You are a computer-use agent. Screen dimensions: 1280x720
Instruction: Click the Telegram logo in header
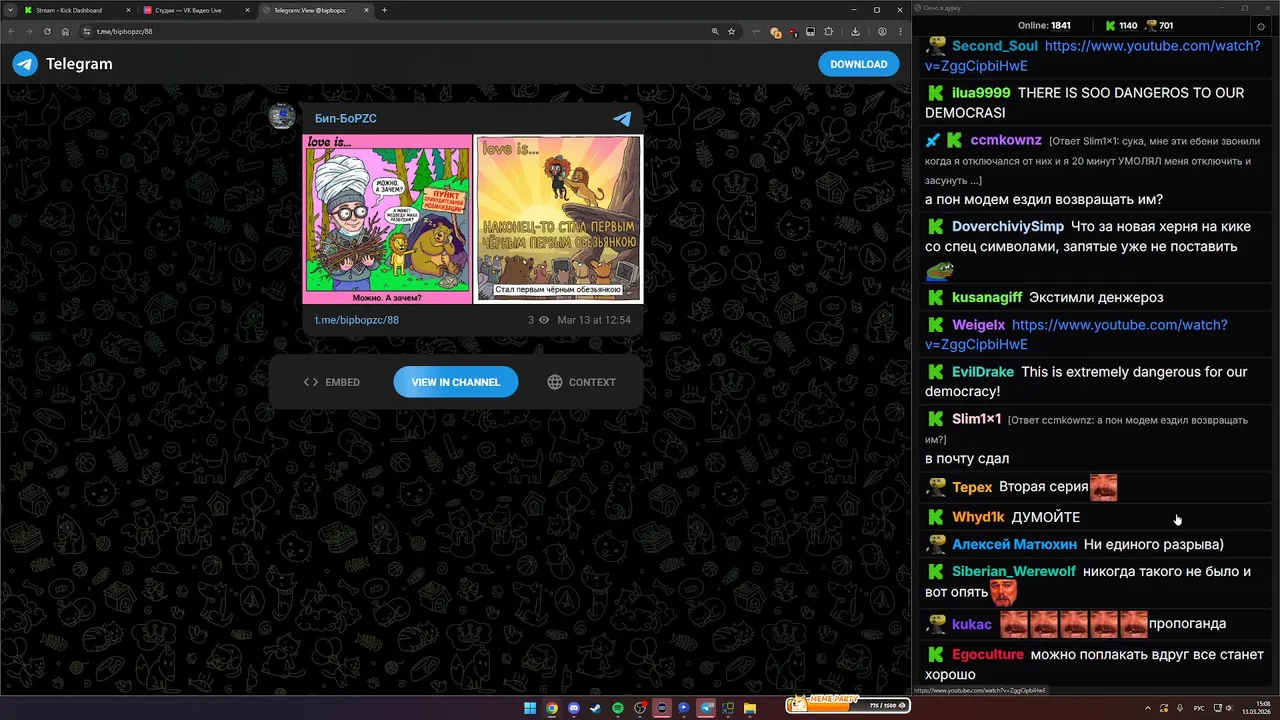[25, 64]
